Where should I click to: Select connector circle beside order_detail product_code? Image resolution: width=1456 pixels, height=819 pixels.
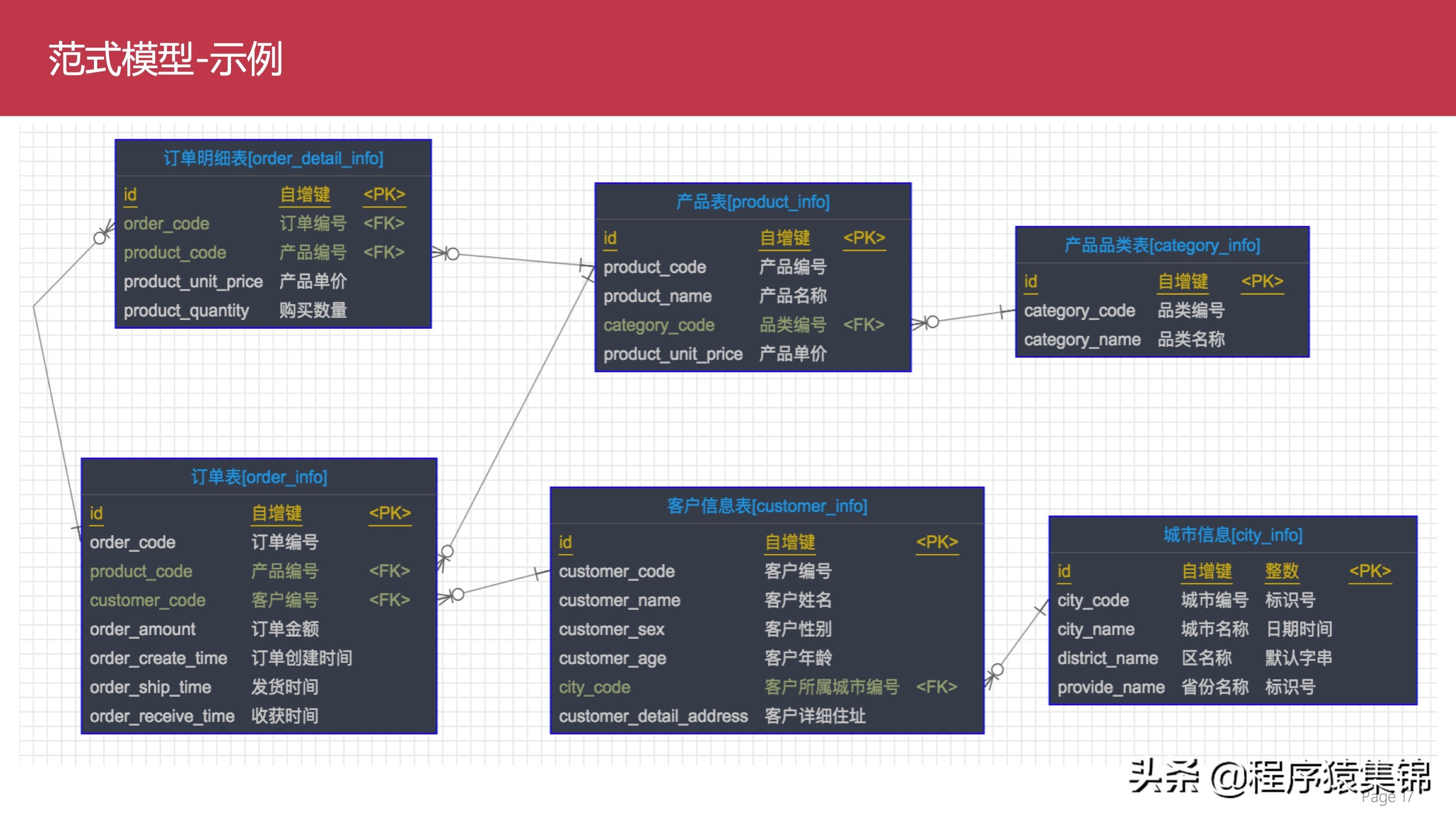[452, 254]
